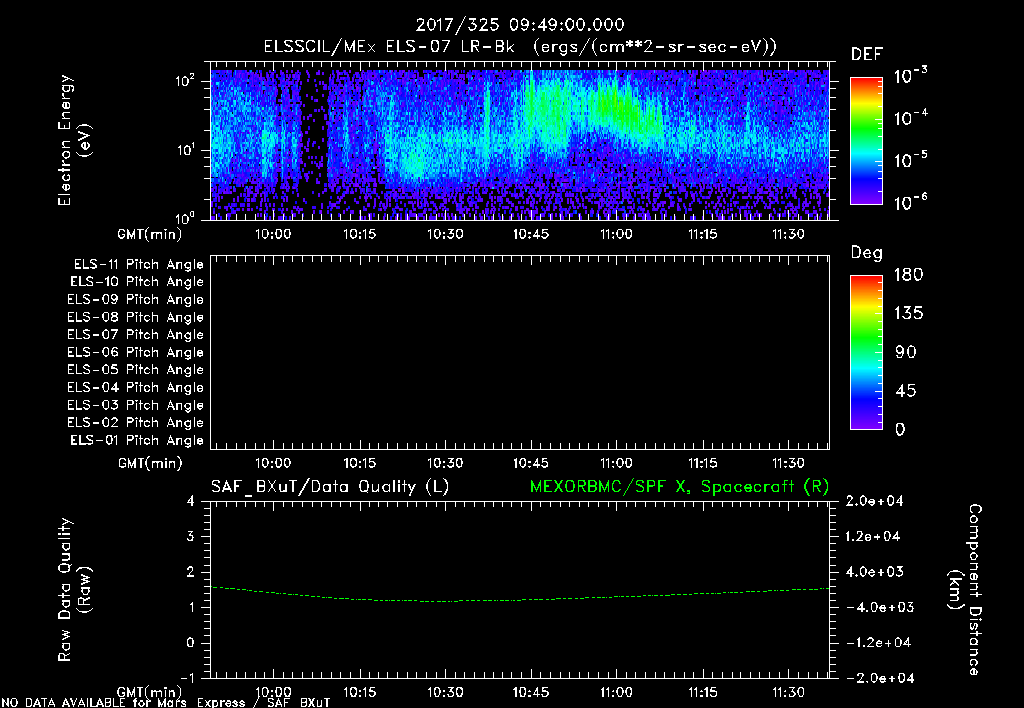
Task: Click 11:15 tick label under pitch angle panel
Action: (702, 463)
